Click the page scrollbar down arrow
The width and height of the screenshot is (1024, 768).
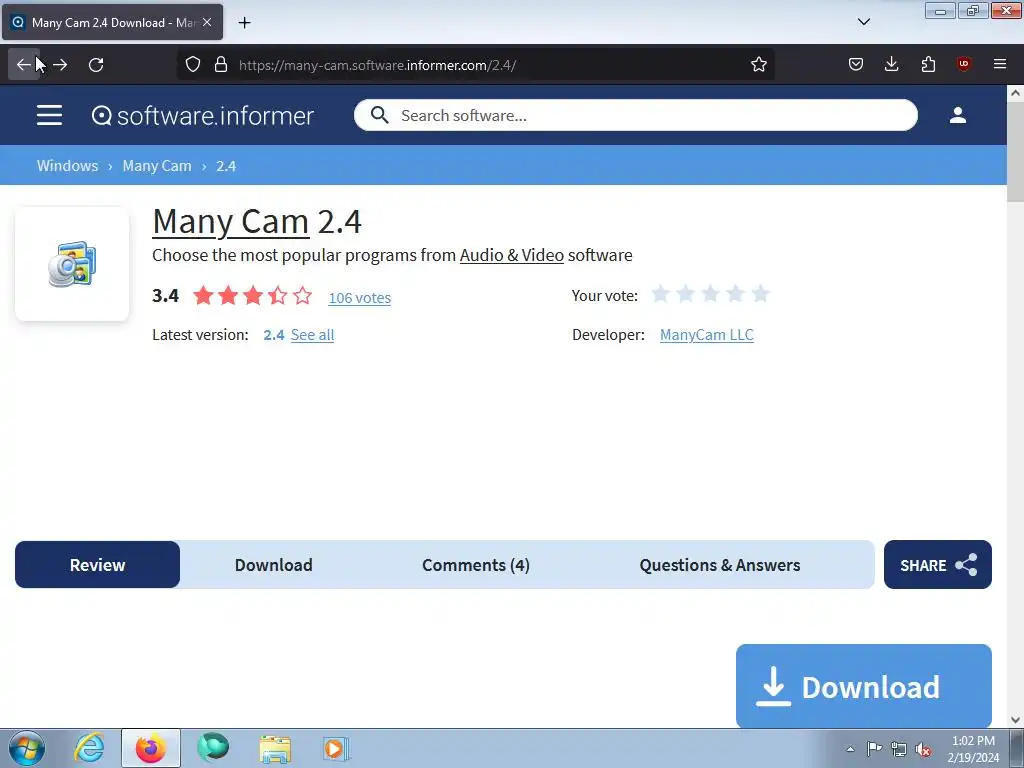click(1015, 720)
